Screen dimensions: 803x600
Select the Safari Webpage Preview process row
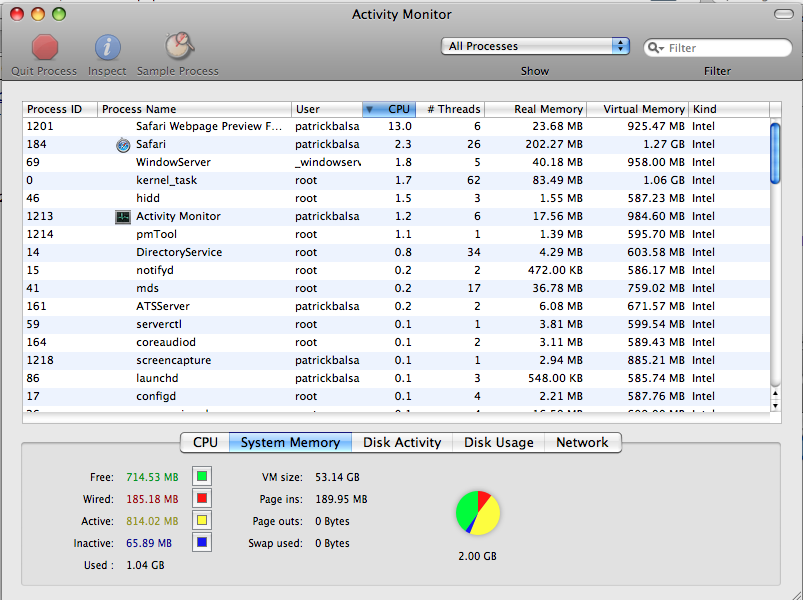tap(396, 126)
